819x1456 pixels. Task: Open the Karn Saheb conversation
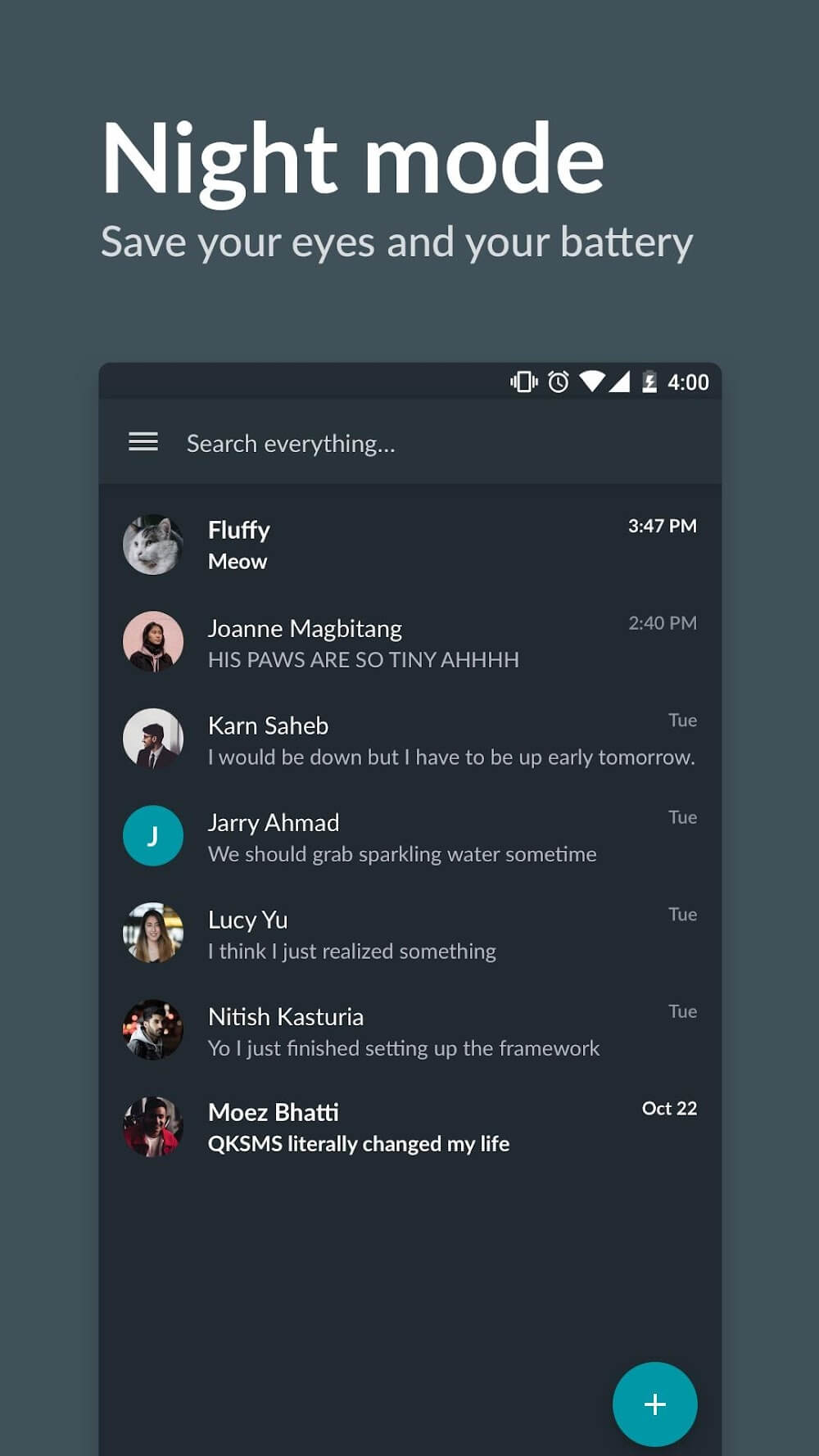click(409, 739)
